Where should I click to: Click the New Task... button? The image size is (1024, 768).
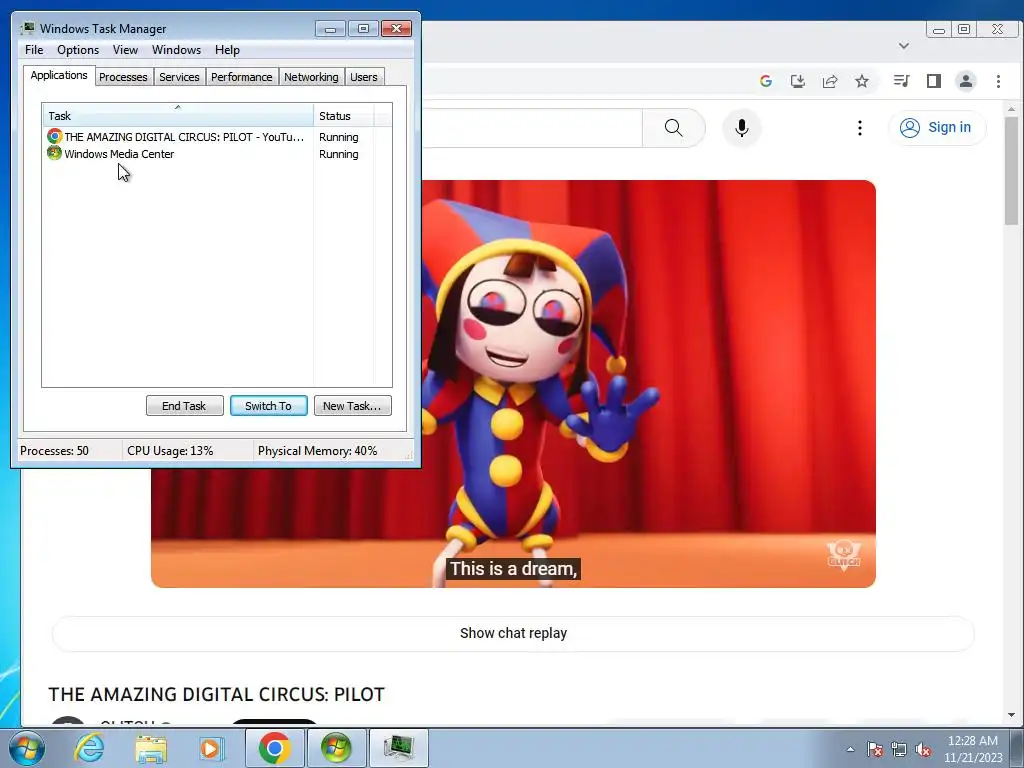[x=353, y=406]
